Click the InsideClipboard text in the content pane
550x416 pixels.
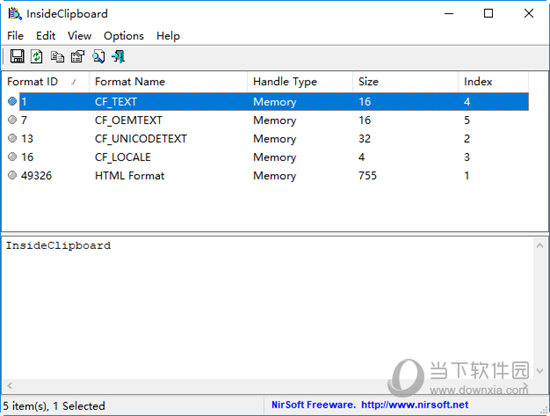coord(58,245)
